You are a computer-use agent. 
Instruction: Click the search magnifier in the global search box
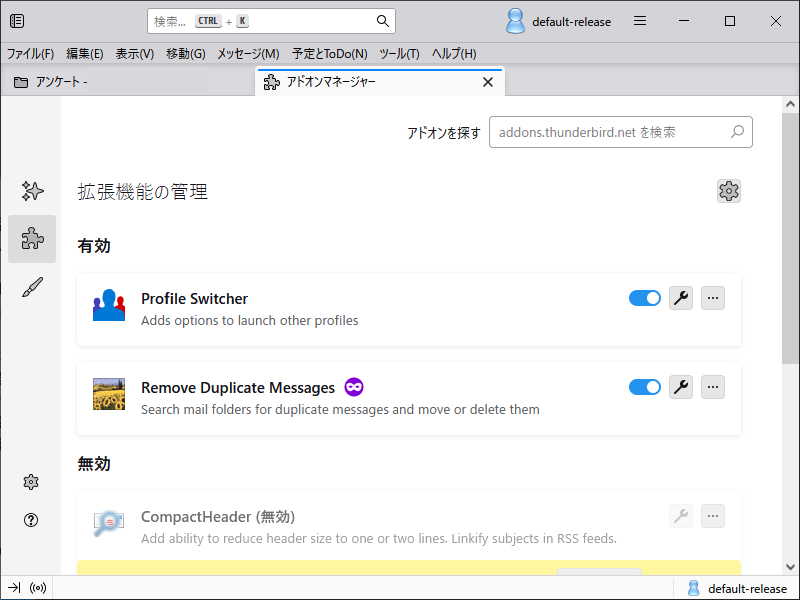pyautogui.click(x=383, y=21)
